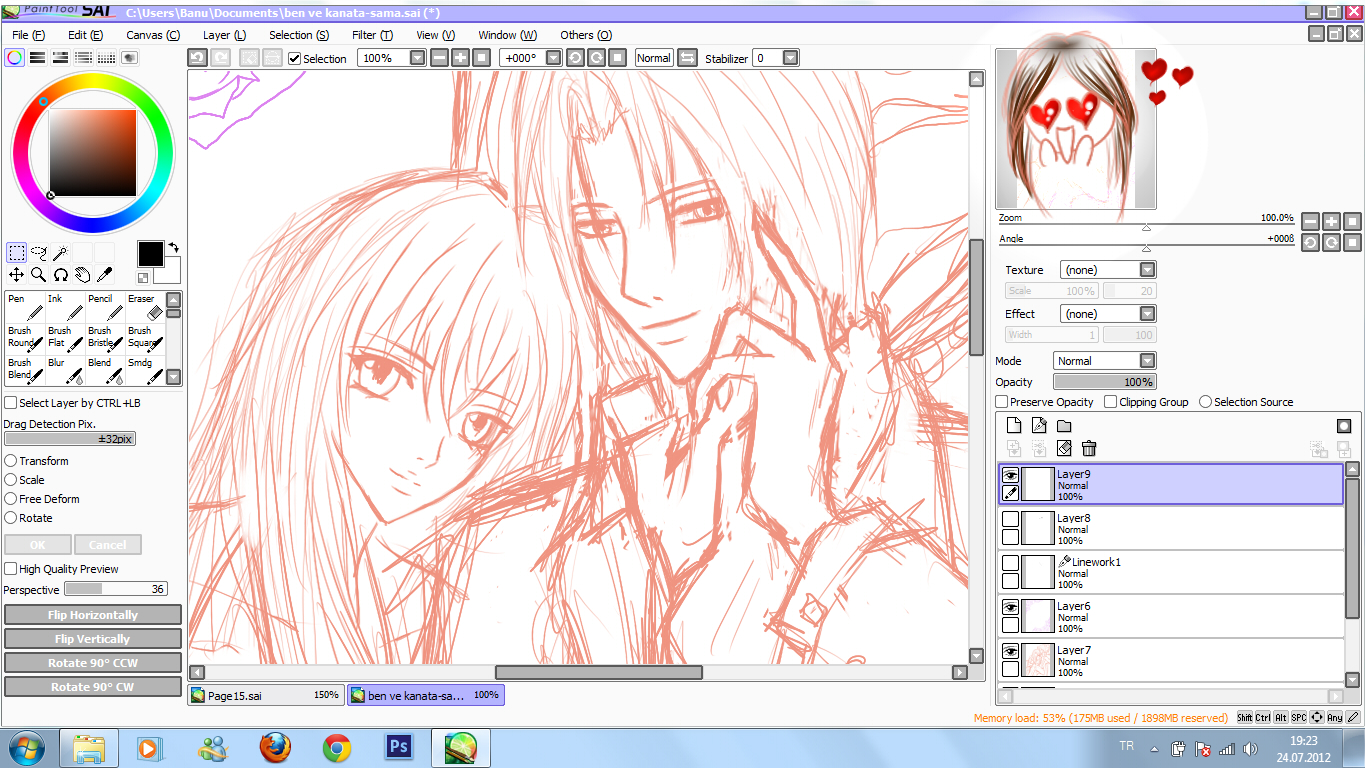
Task: Toggle the Selection checkbox in toolbar
Action: 294,59
